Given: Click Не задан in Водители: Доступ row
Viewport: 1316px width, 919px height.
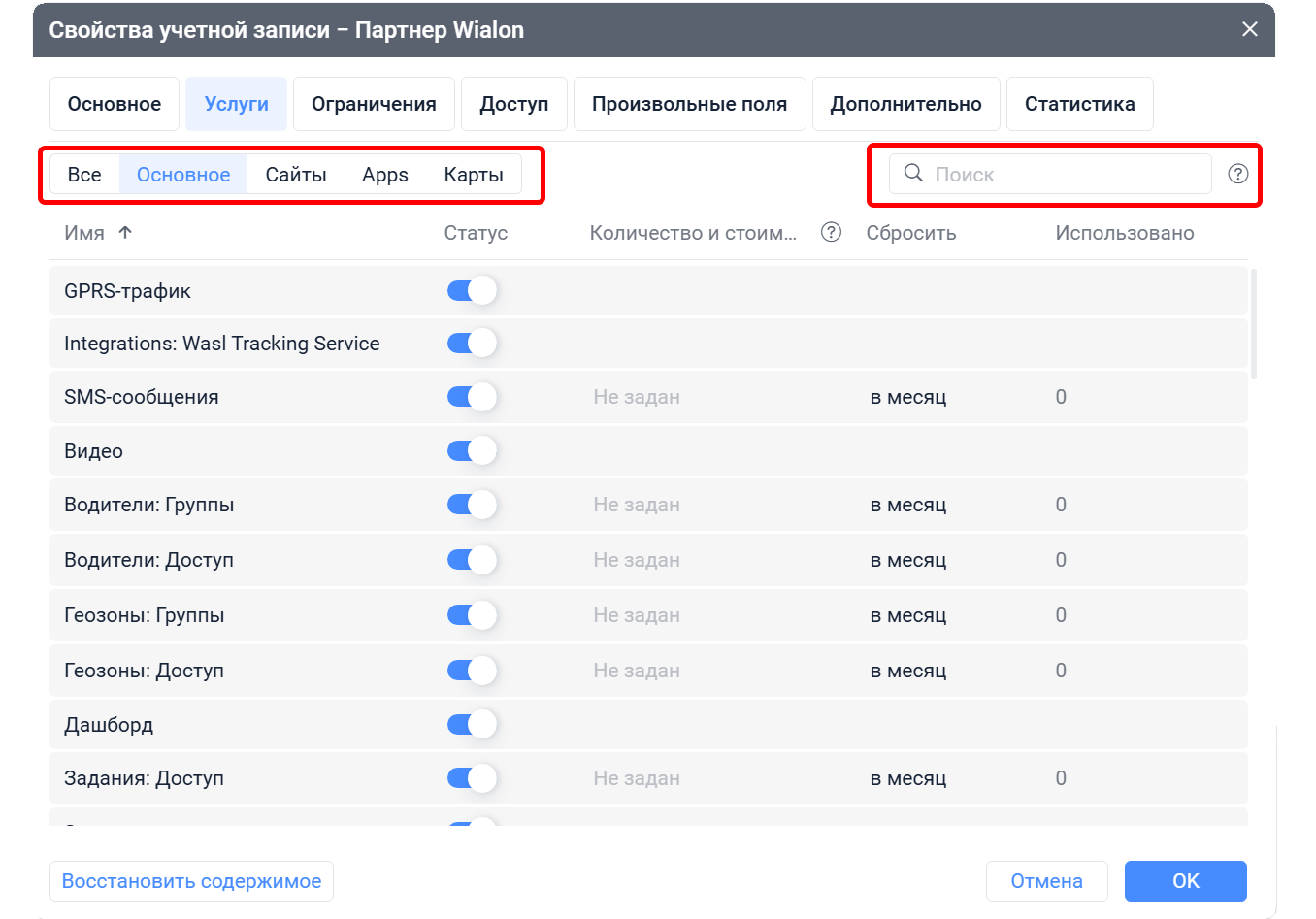Looking at the screenshot, I should (x=637, y=560).
